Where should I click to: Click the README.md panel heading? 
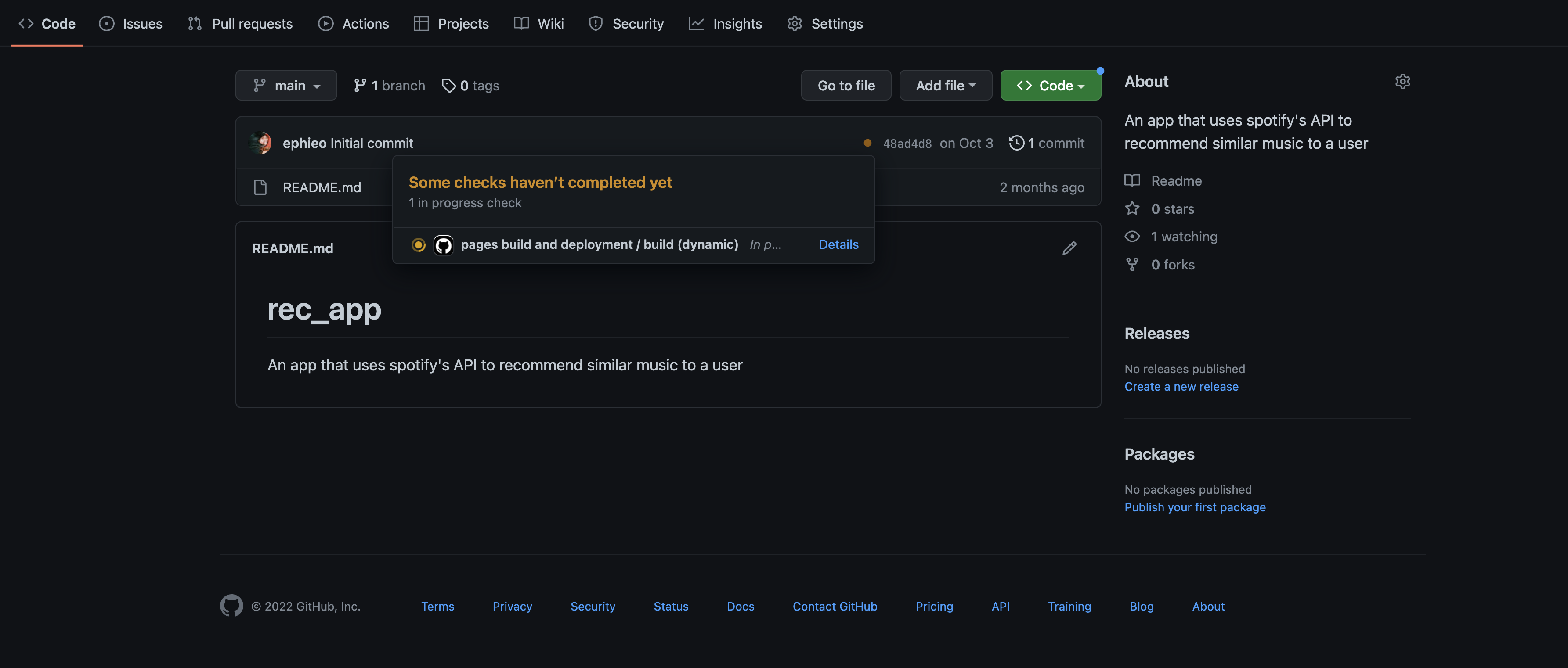[292, 248]
